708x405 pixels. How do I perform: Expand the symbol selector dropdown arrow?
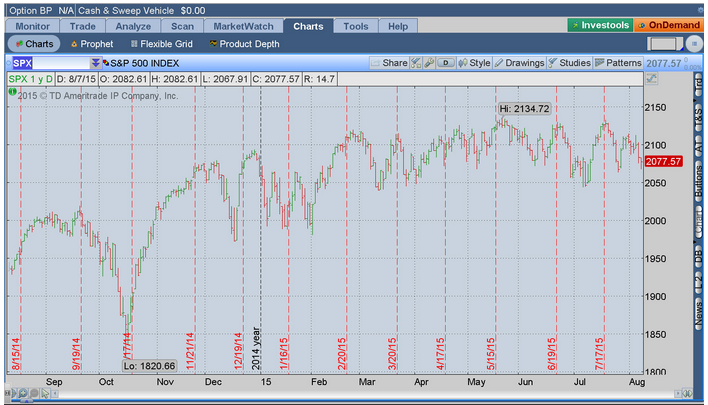point(95,63)
